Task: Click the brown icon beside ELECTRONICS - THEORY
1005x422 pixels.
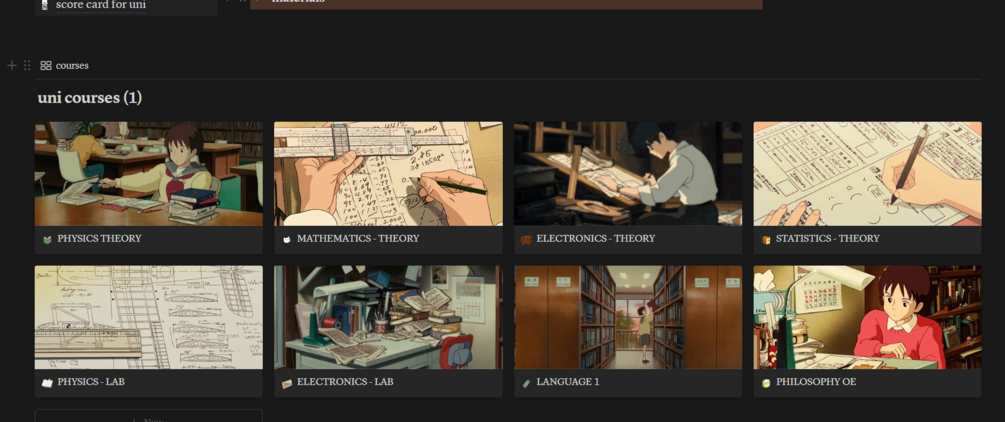Action: click(x=526, y=239)
